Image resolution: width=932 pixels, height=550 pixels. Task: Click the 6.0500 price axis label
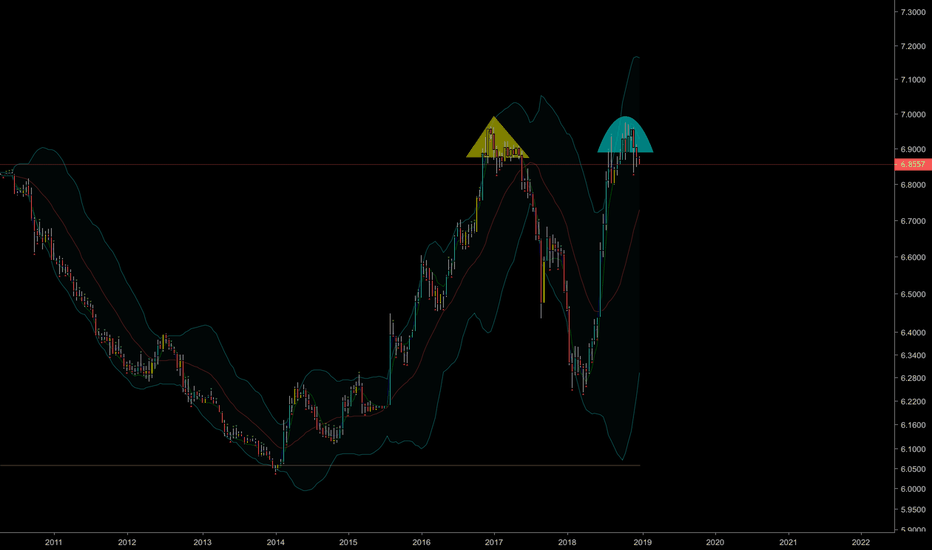click(x=913, y=469)
